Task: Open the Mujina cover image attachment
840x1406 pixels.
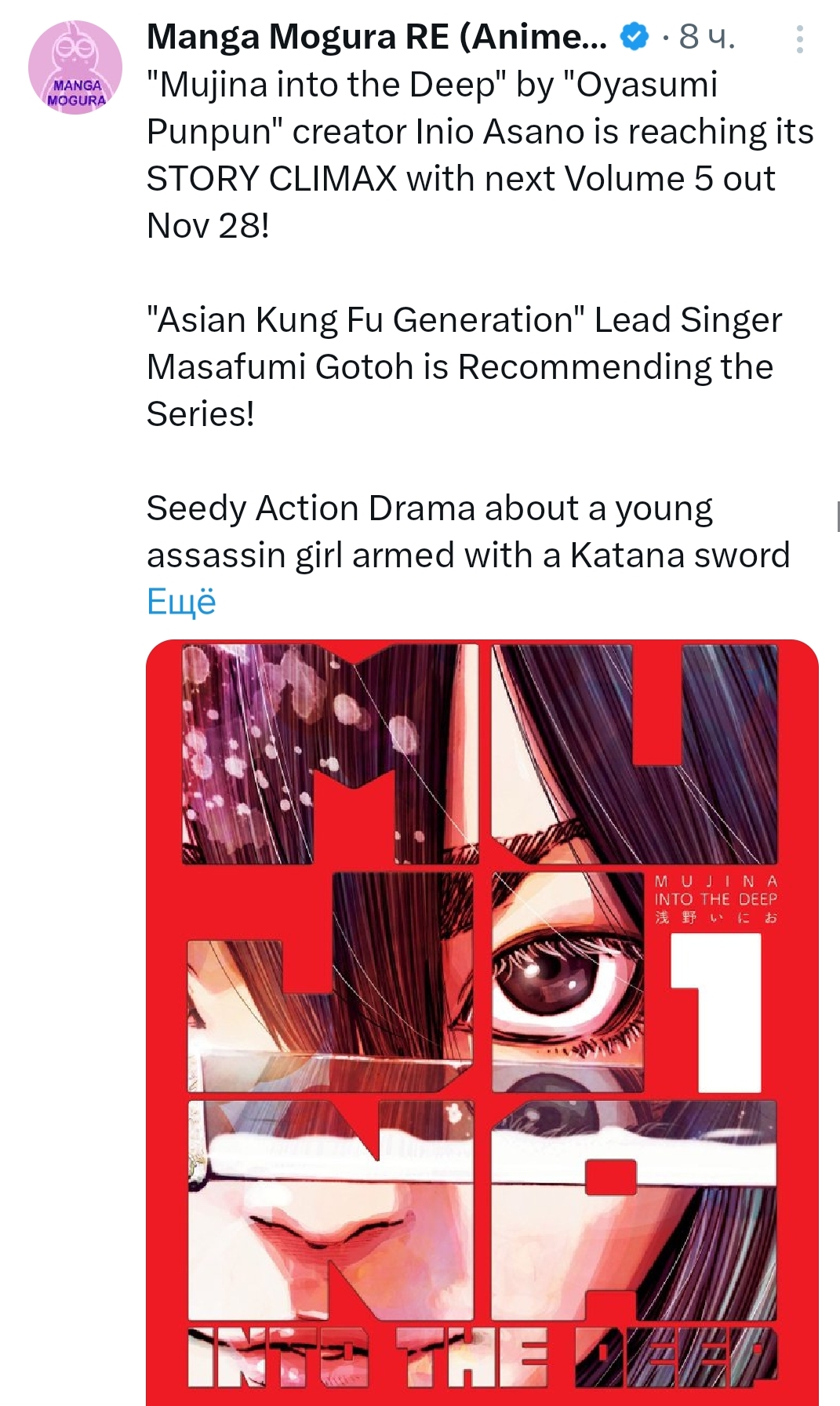Action: pyautogui.click(x=482, y=1022)
